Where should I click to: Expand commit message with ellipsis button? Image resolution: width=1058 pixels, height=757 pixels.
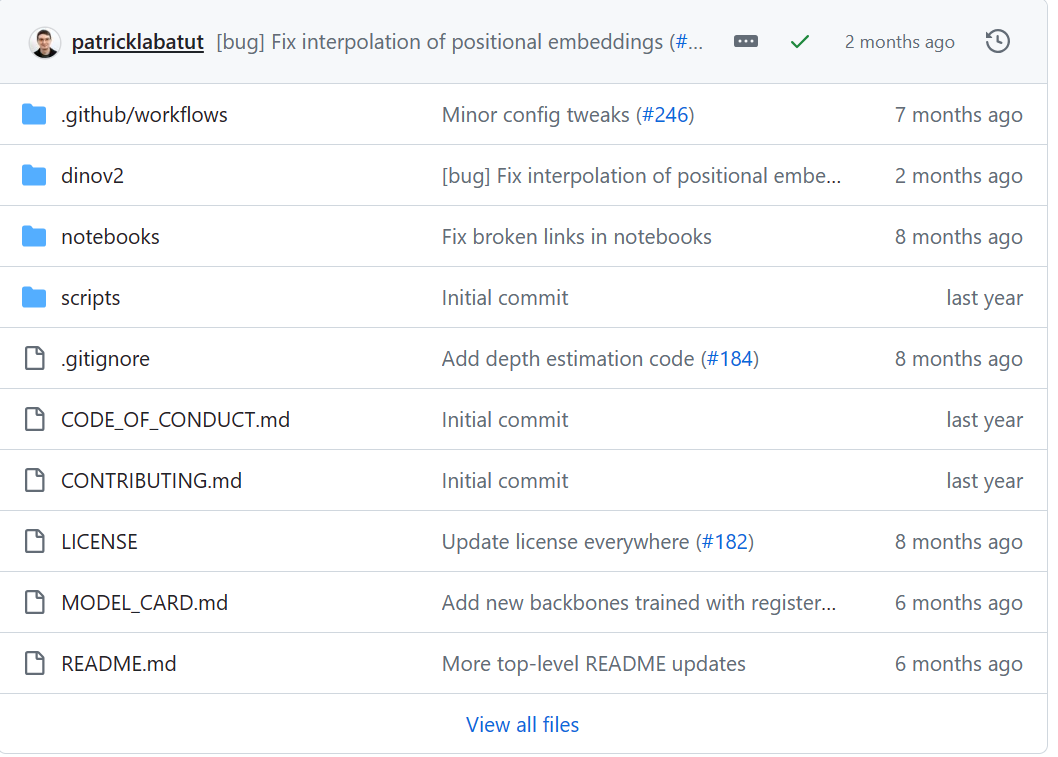click(x=745, y=42)
